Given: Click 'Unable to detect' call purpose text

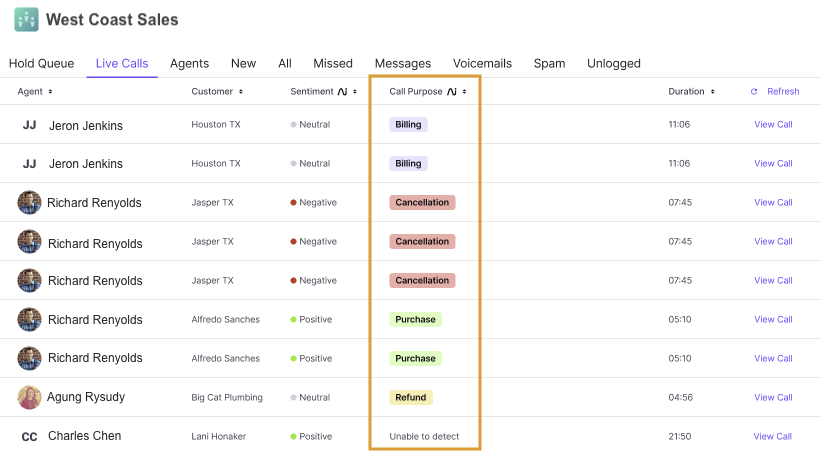Looking at the screenshot, I should click(x=424, y=436).
